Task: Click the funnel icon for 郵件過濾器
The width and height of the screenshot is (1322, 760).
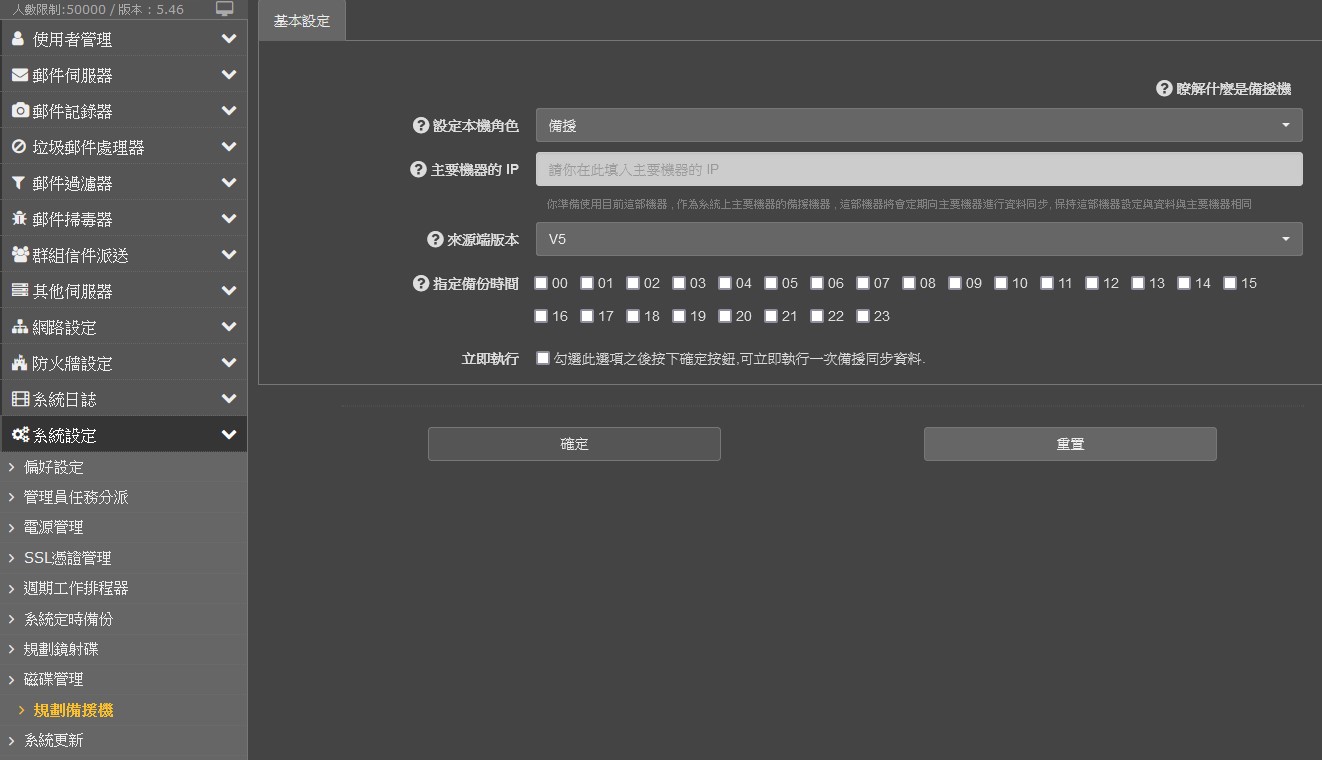Action: (18, 183)
